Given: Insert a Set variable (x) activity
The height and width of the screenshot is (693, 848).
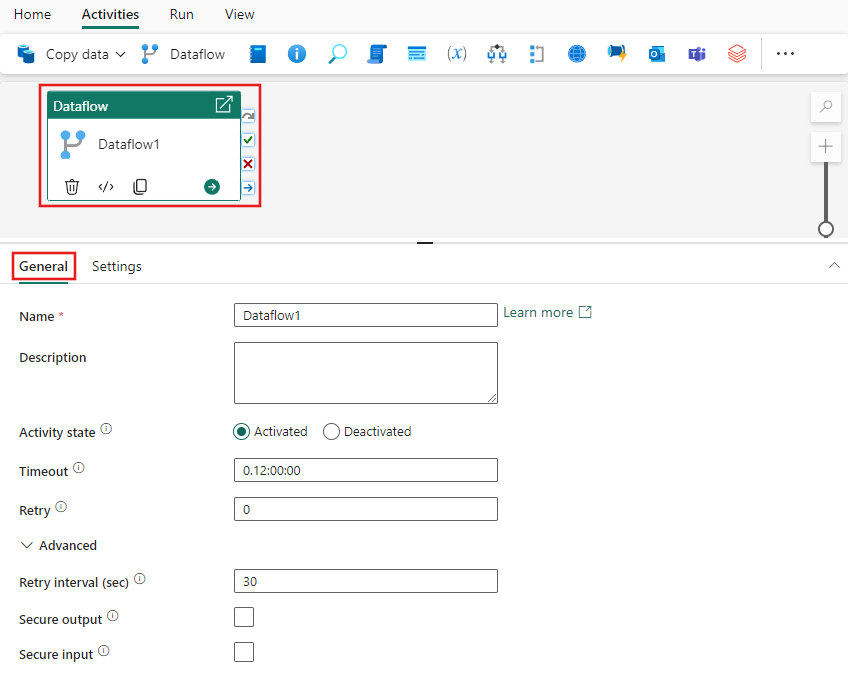Looking at the screenshot, I should click(457, 53).
